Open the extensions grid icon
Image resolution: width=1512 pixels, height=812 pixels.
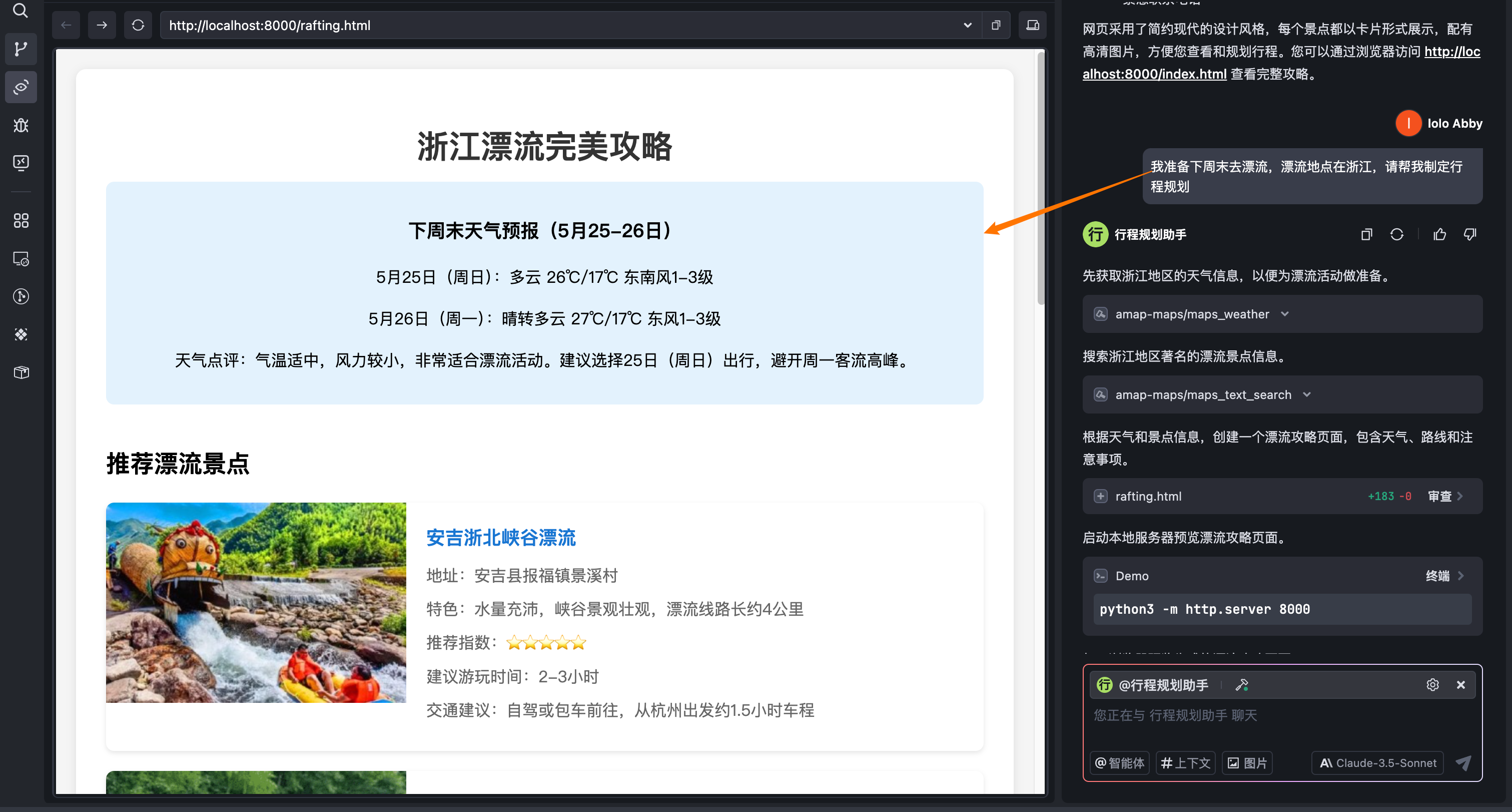tap(21, 221)
